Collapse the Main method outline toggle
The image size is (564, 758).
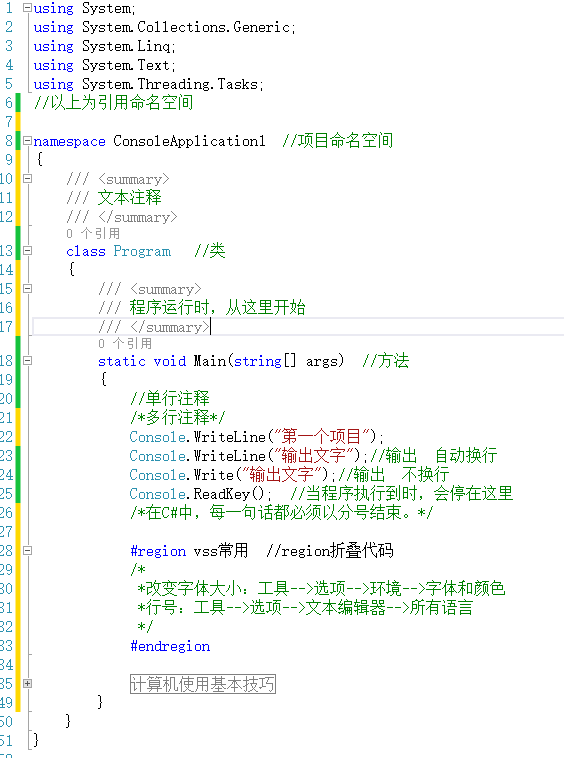[28, 360]
